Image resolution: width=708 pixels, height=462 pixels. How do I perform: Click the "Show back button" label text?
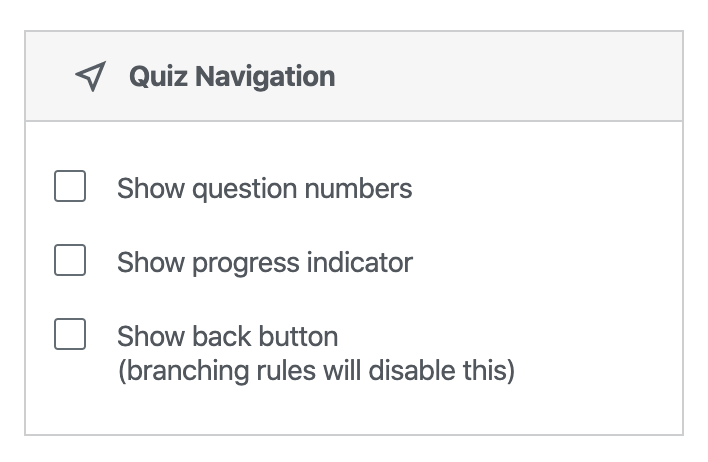[227, 336]
